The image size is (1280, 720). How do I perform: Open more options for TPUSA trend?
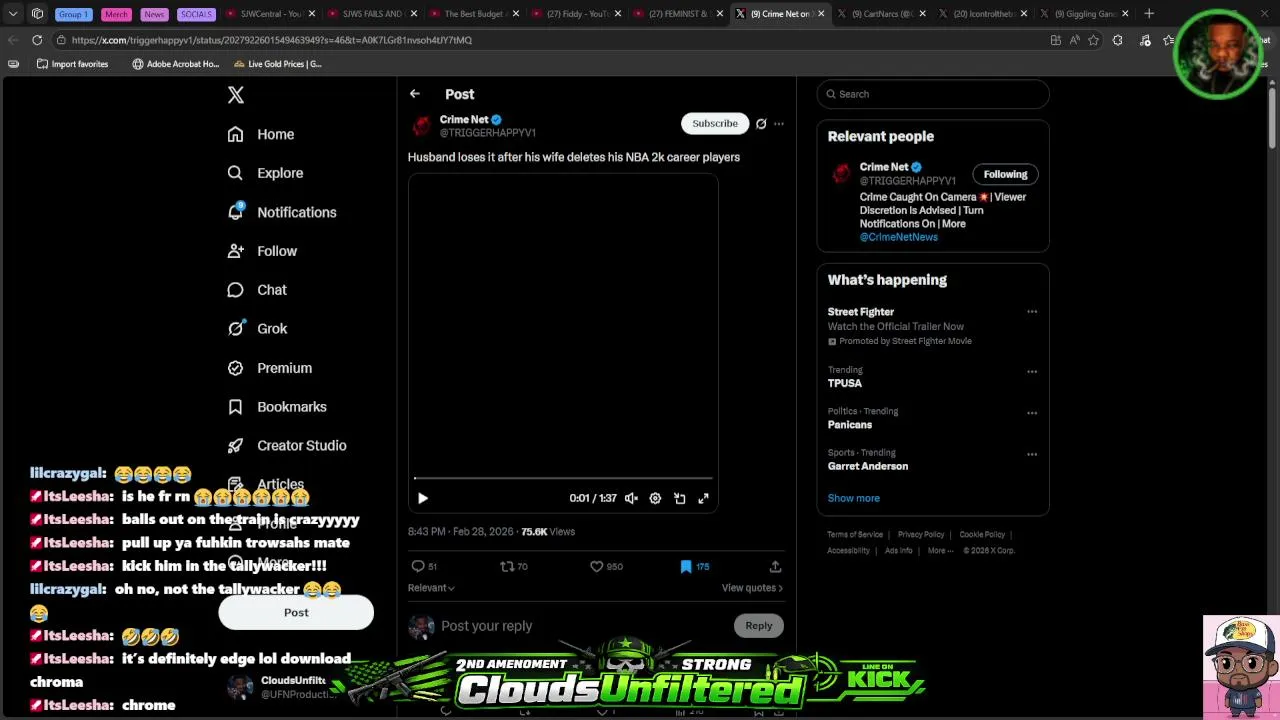tap(1032, 372)
